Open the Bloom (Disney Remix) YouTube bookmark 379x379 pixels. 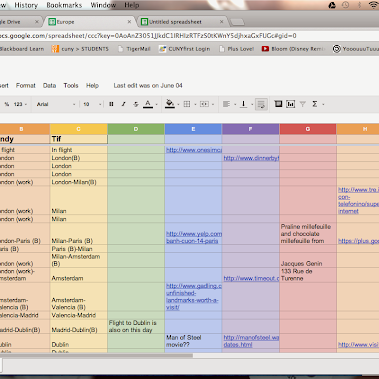pyautogui.click(x=293, y=49)
